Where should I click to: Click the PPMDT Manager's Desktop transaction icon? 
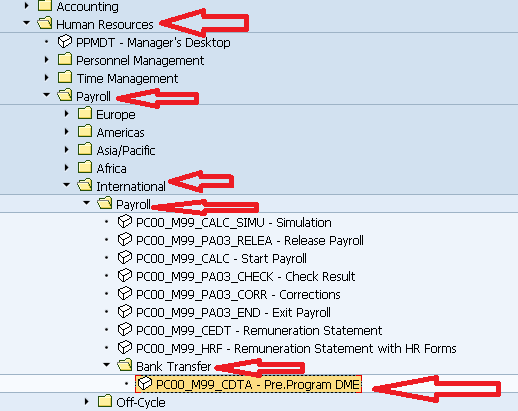65,42
